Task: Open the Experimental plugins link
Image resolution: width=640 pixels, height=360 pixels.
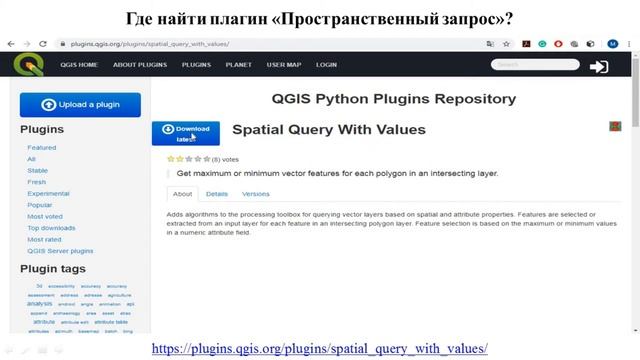Action: click(48, 193)
